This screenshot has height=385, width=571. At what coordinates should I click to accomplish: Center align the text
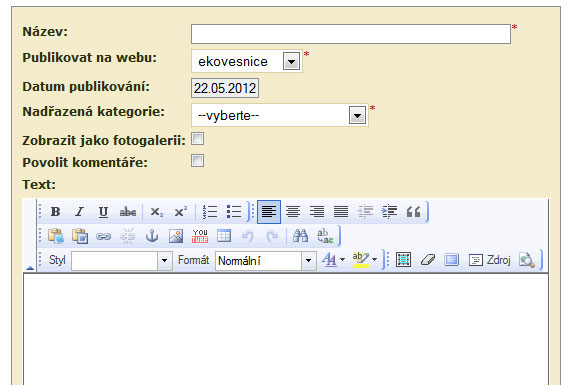293,212
